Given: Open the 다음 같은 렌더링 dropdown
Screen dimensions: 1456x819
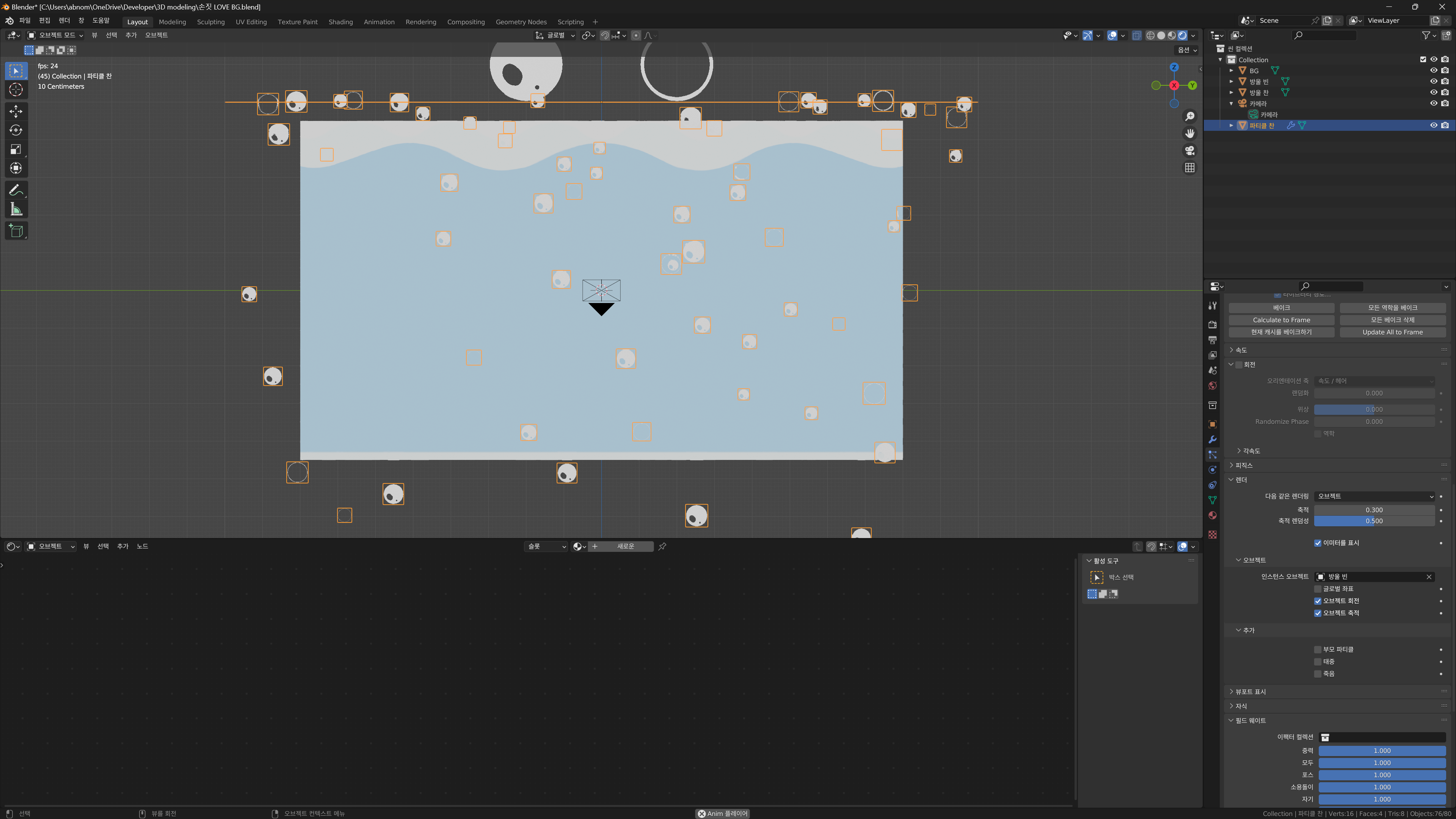Looking at the screenshot, I should tap(1374, 496).
